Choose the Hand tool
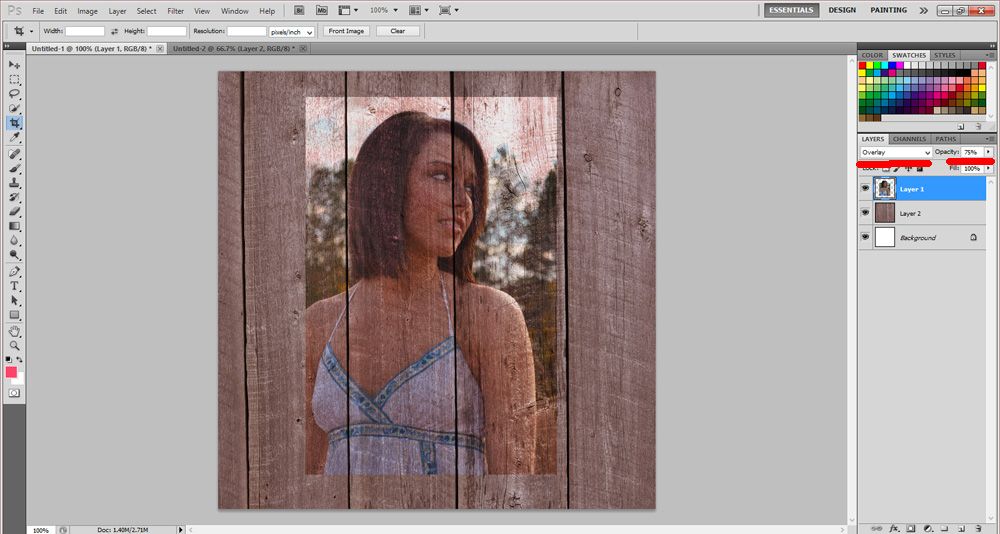This screenshot has height=534, width=1000. point(15,331)
